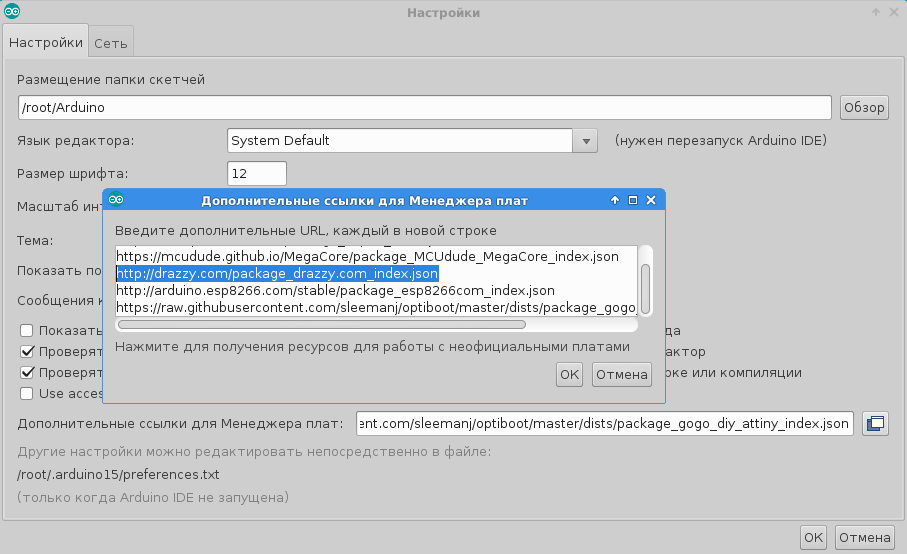Select the Настройки tab
This screenshot has width=907, height=554.
pos(46,43)
